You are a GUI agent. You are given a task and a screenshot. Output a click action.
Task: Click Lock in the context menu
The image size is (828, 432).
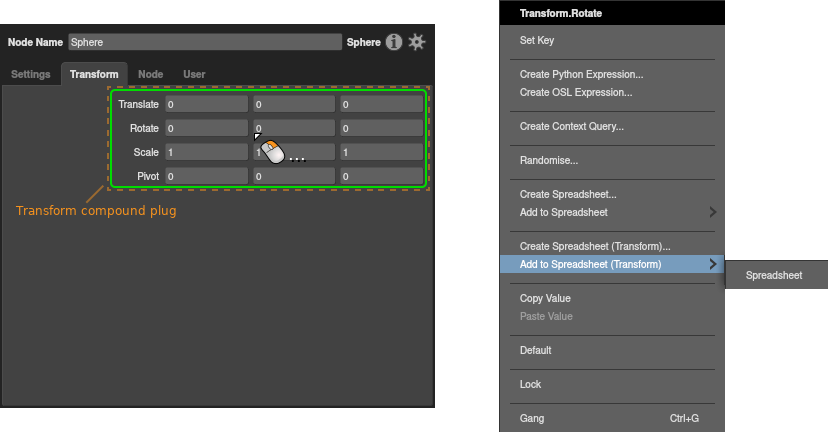pyautogui.click(x=530, y=384)
